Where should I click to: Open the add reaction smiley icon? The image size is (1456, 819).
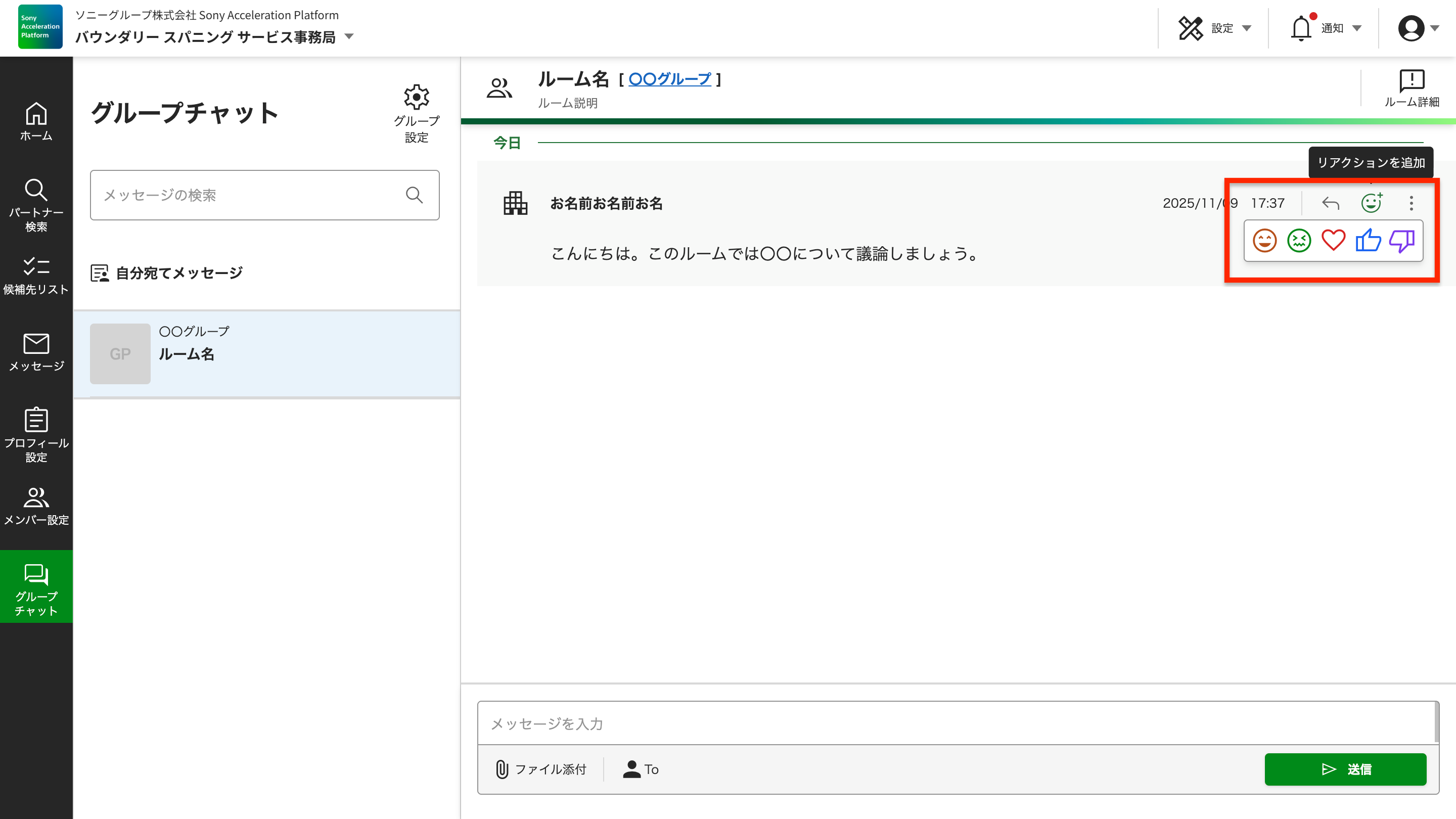pyautogui.click(x=1371, y=203)
